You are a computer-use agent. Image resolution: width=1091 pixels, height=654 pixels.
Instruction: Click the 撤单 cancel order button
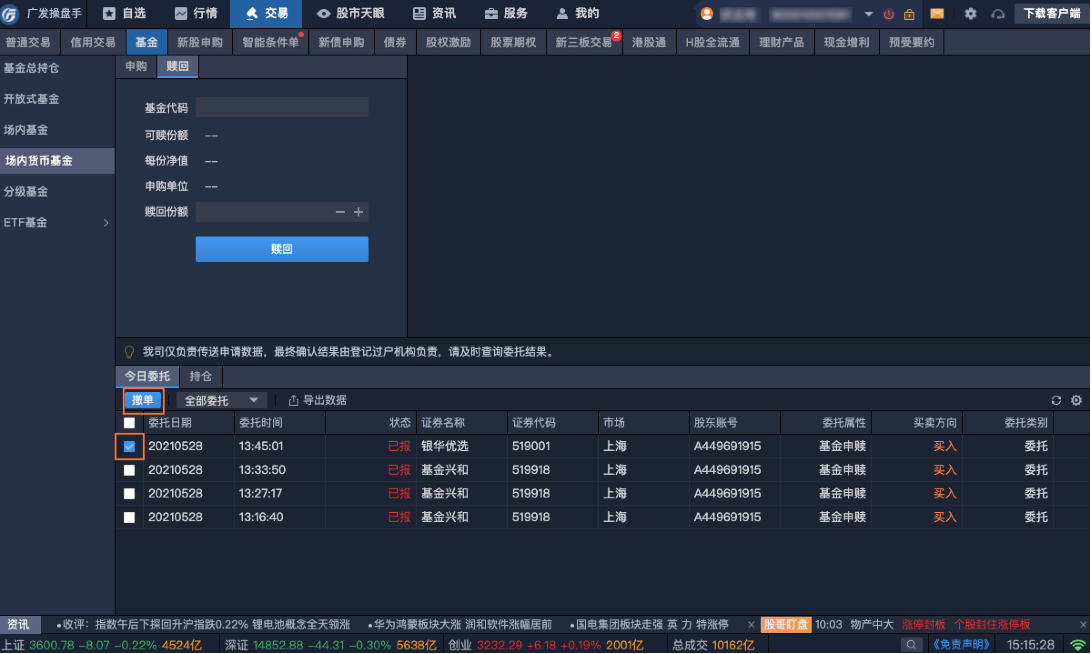click(x=143, y=400)
